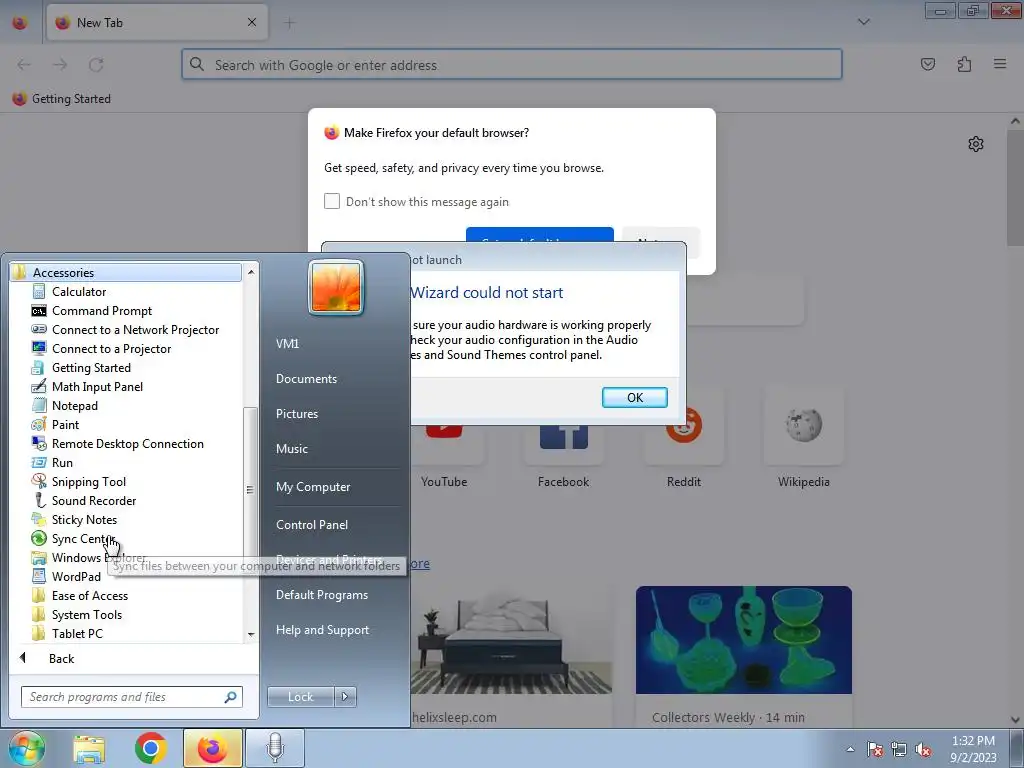Image resolution: width=1024 pixels, height=768 pixels.
Task: Launch WordPad
Action: coord(76,577)
